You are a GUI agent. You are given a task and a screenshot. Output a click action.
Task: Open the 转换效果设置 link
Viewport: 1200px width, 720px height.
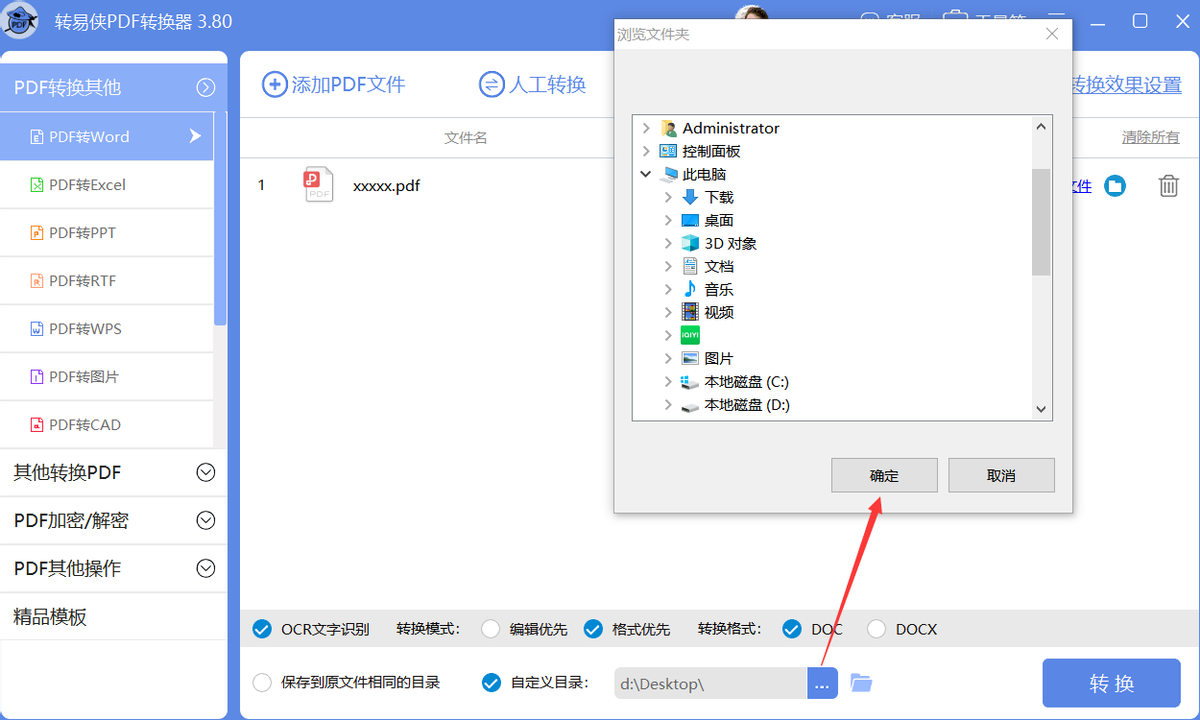(x=1126, y=85)
